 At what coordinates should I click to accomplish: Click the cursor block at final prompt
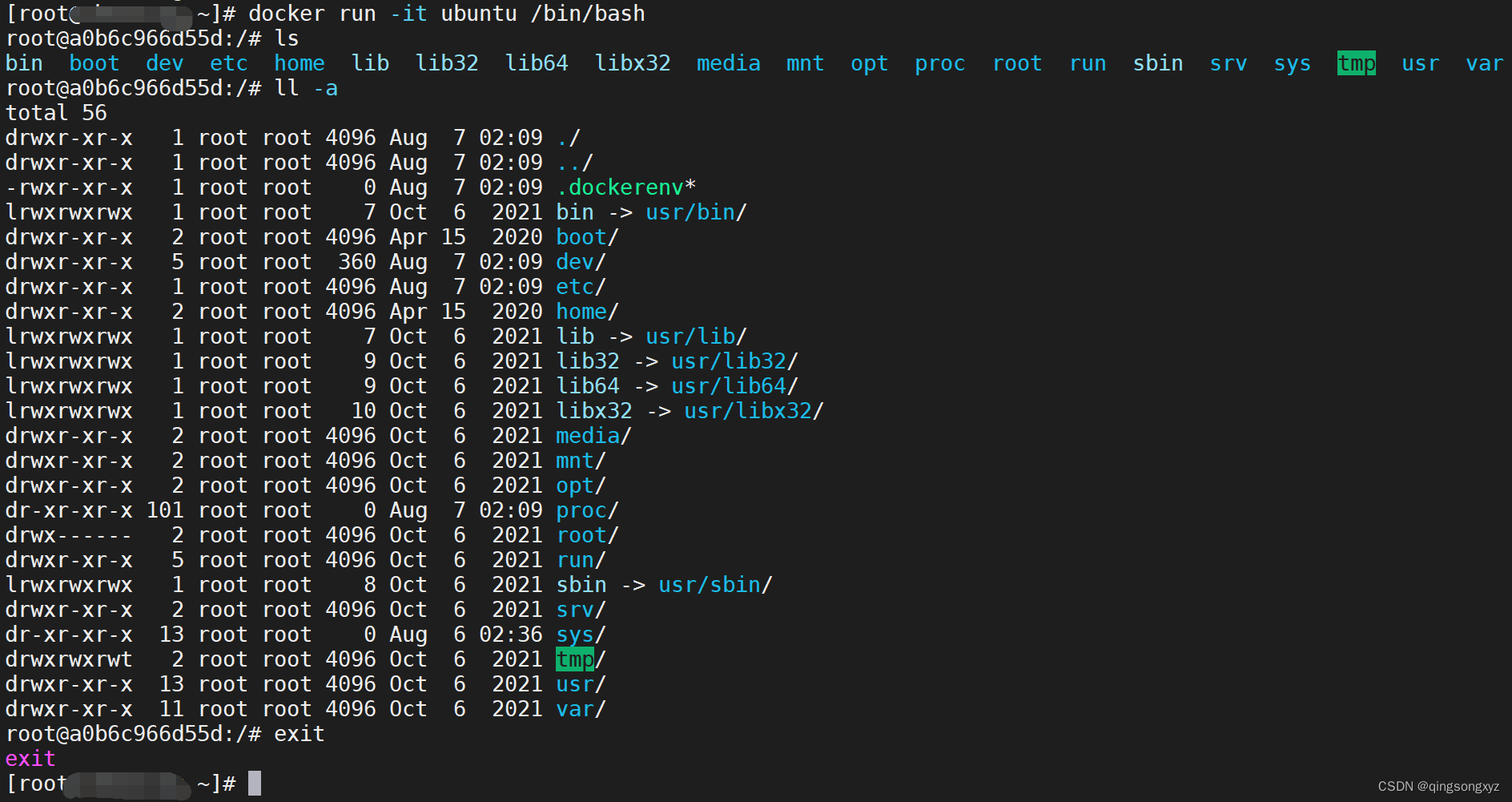[x=255, y=783]
